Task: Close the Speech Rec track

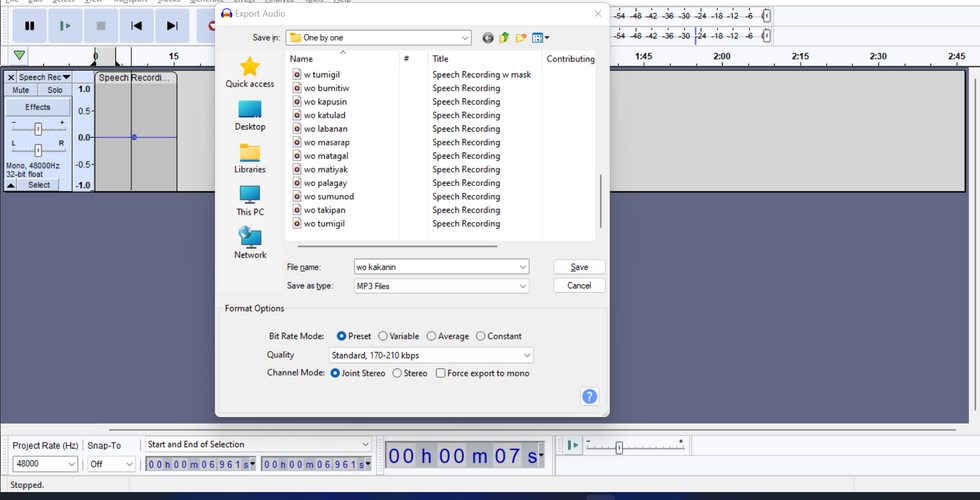Action: click(11, 78)
